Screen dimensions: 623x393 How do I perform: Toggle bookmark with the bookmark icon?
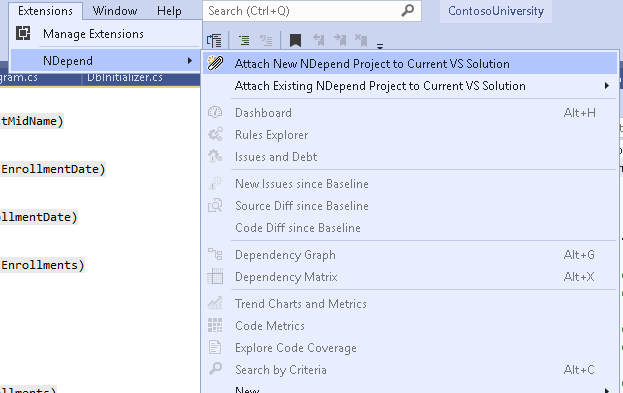pos(295,40)
